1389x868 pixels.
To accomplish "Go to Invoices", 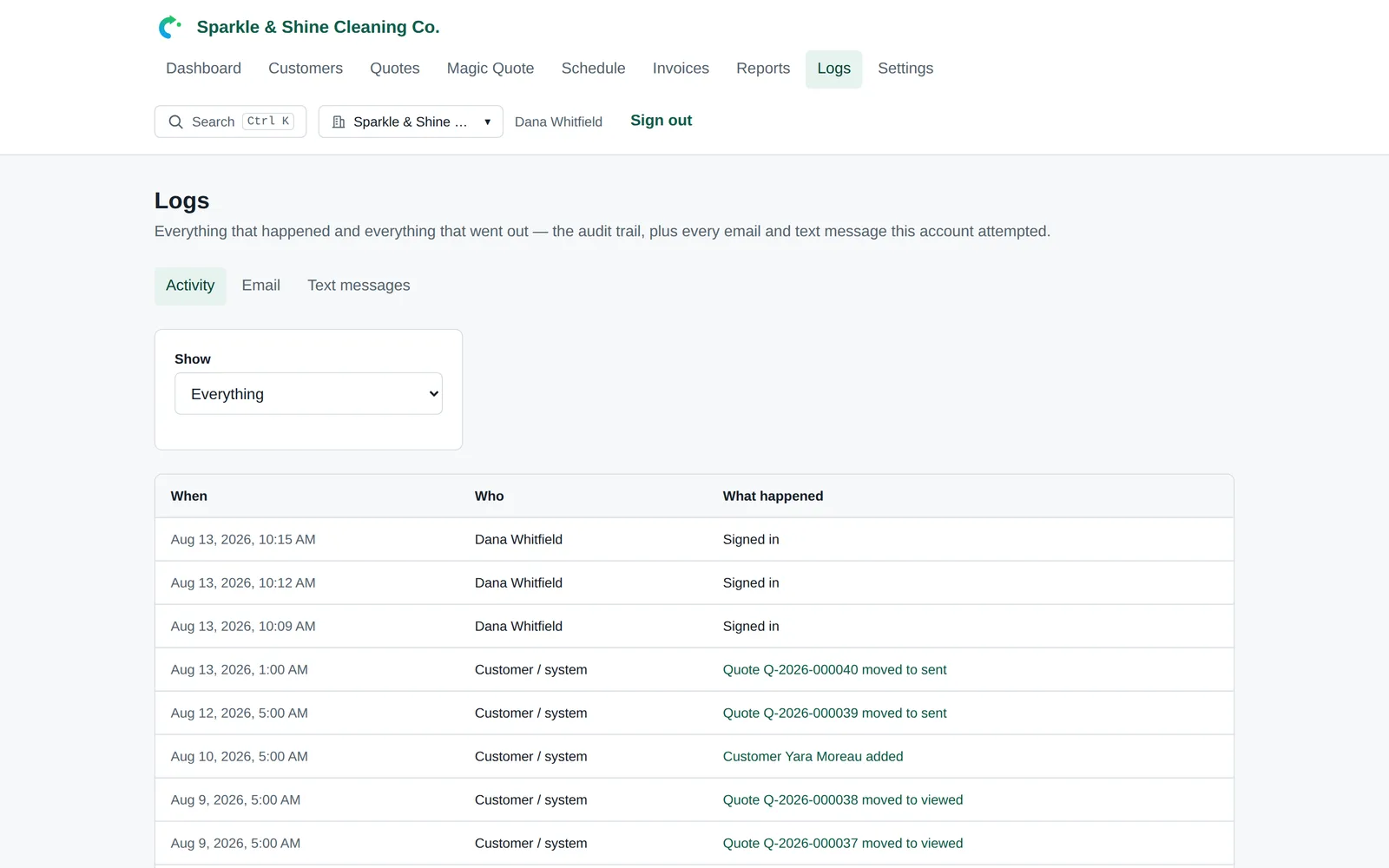I will point(681,69).
